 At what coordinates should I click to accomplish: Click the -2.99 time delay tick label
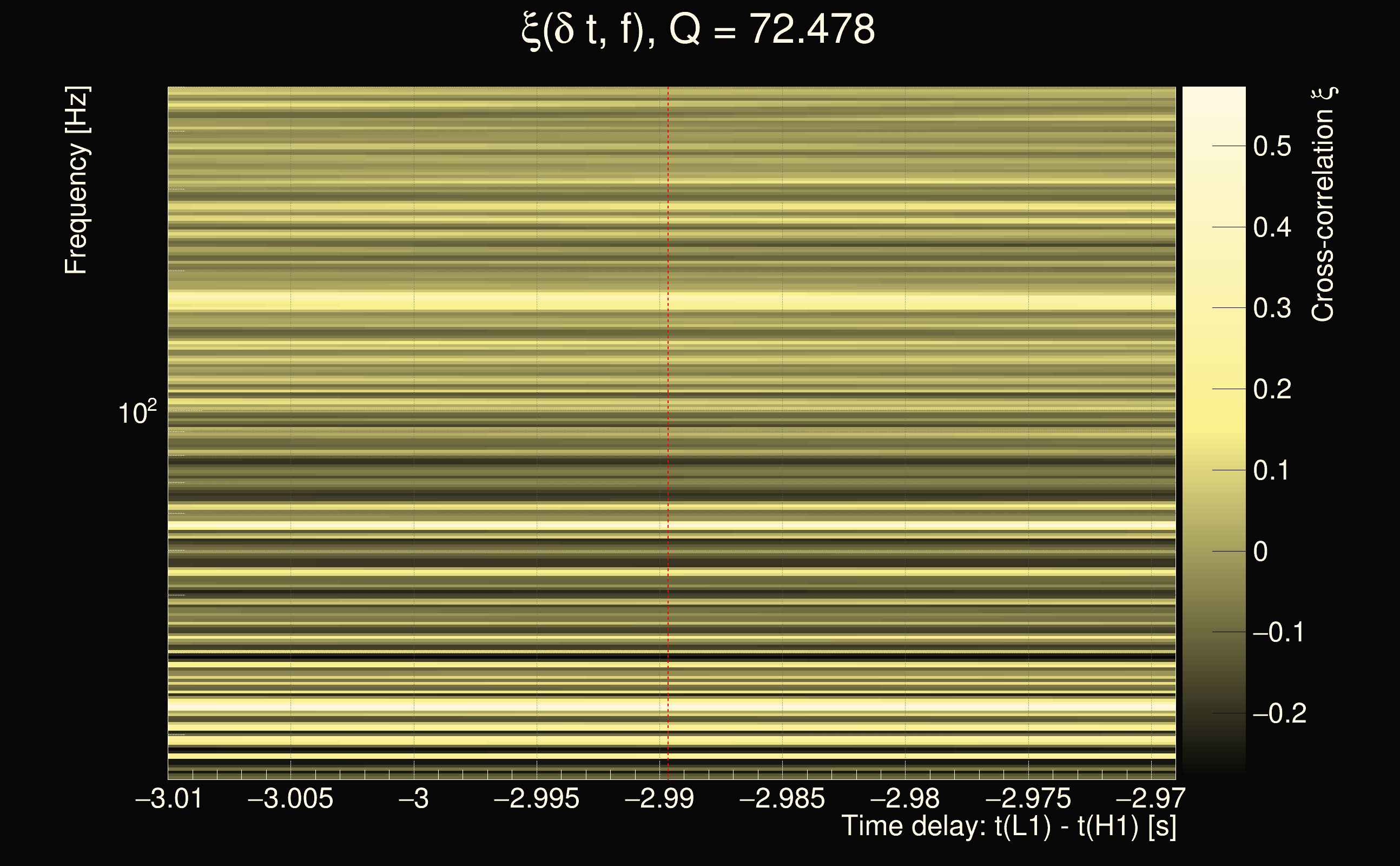[x=659, y=798]
